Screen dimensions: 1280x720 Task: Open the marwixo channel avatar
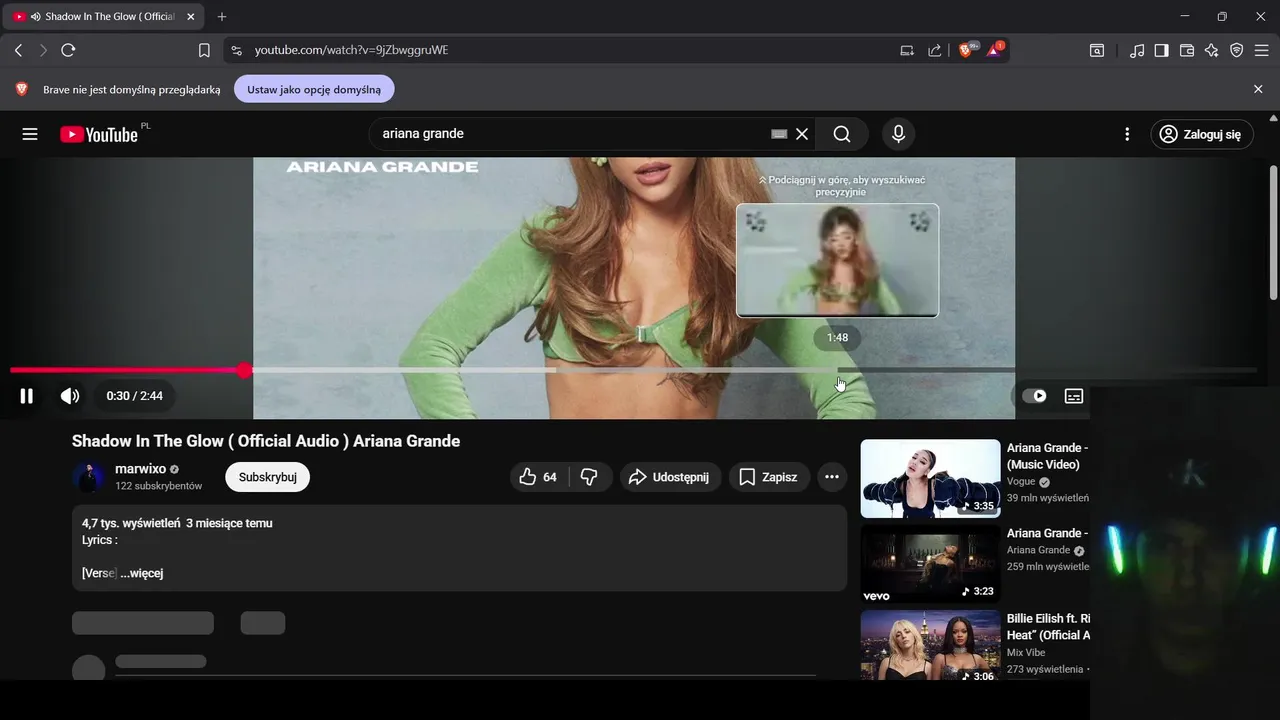(x=89, y=477)
